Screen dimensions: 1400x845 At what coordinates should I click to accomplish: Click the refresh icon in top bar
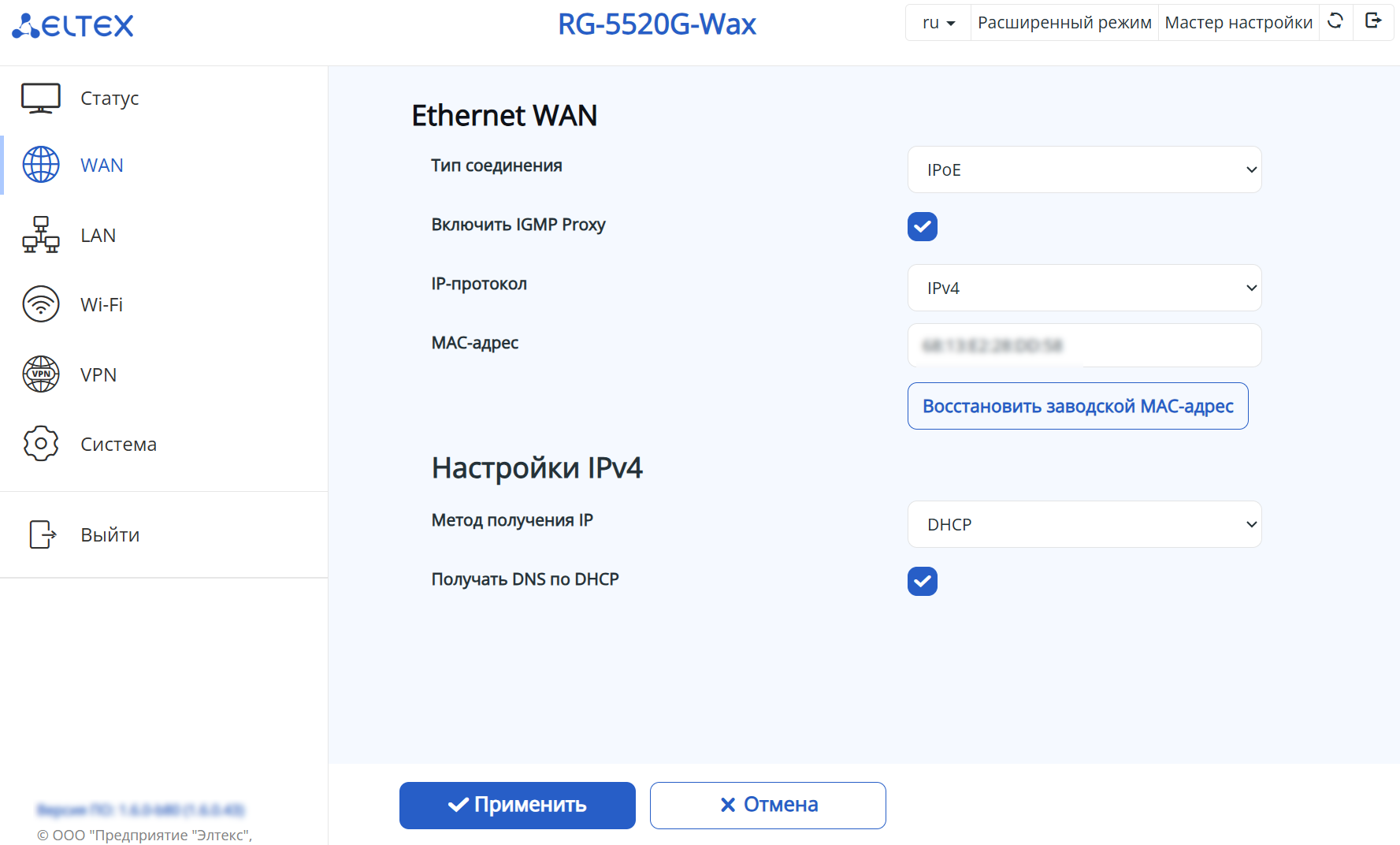1335,21
